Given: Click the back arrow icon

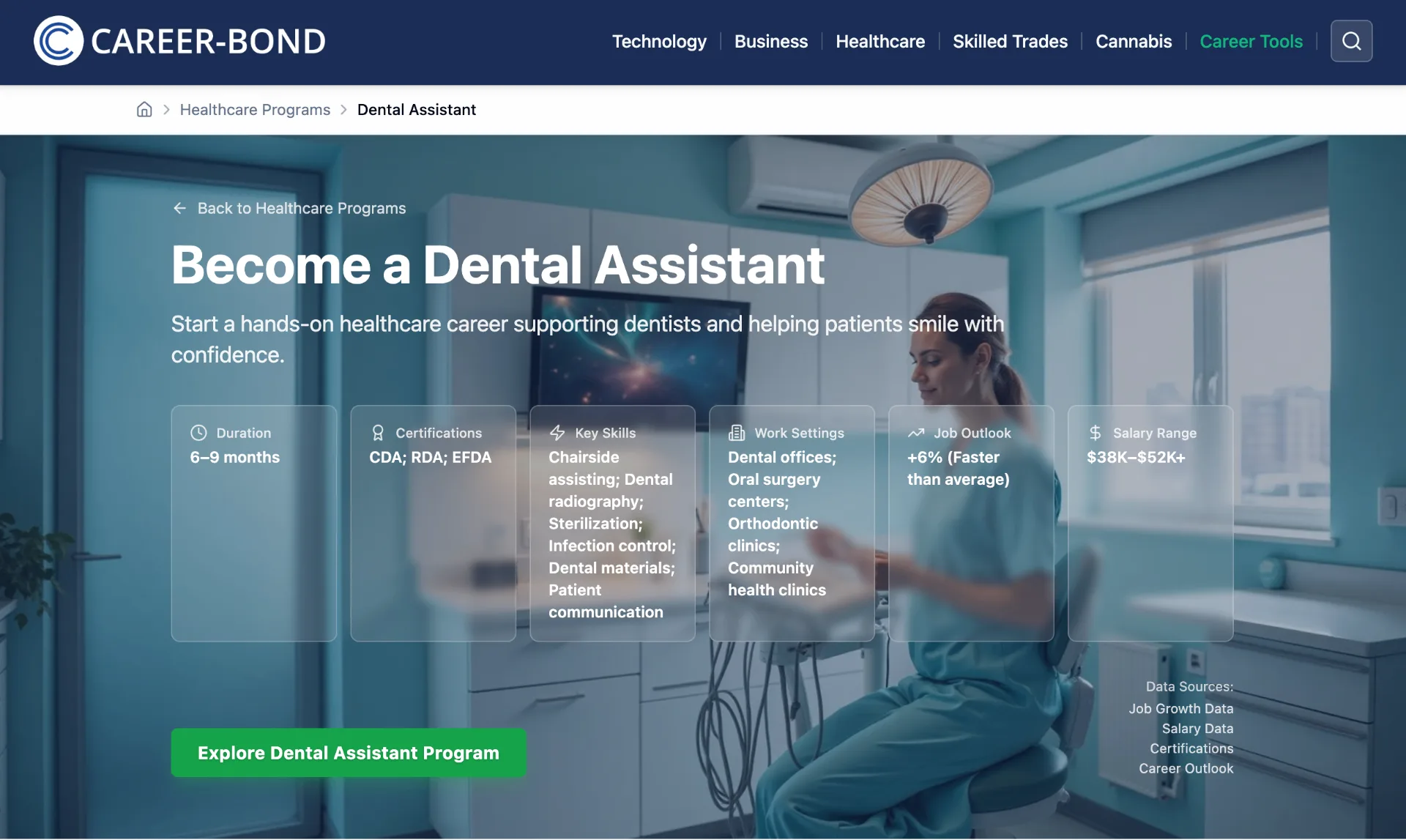Looking at the screenshot, I should [179, 208].
